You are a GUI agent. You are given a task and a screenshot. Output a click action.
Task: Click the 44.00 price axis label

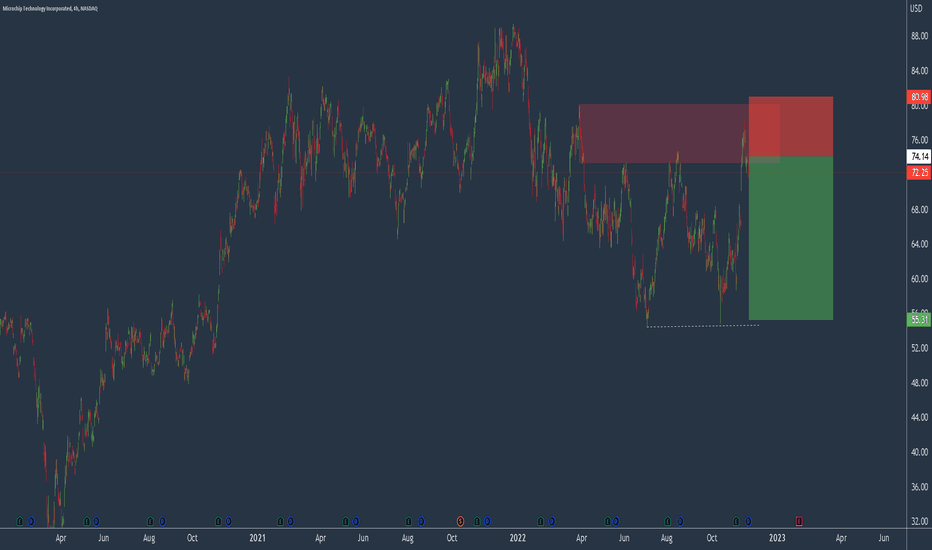point(919,417)
